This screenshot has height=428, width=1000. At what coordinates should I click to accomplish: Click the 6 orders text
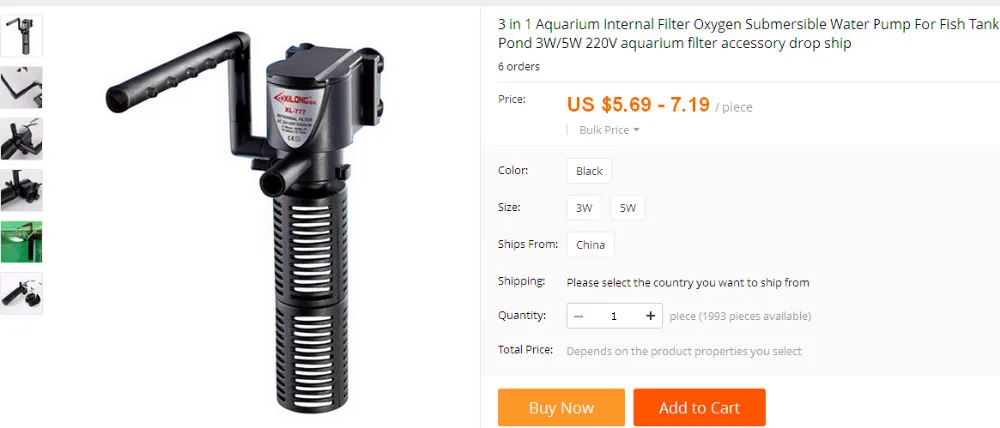518,66
